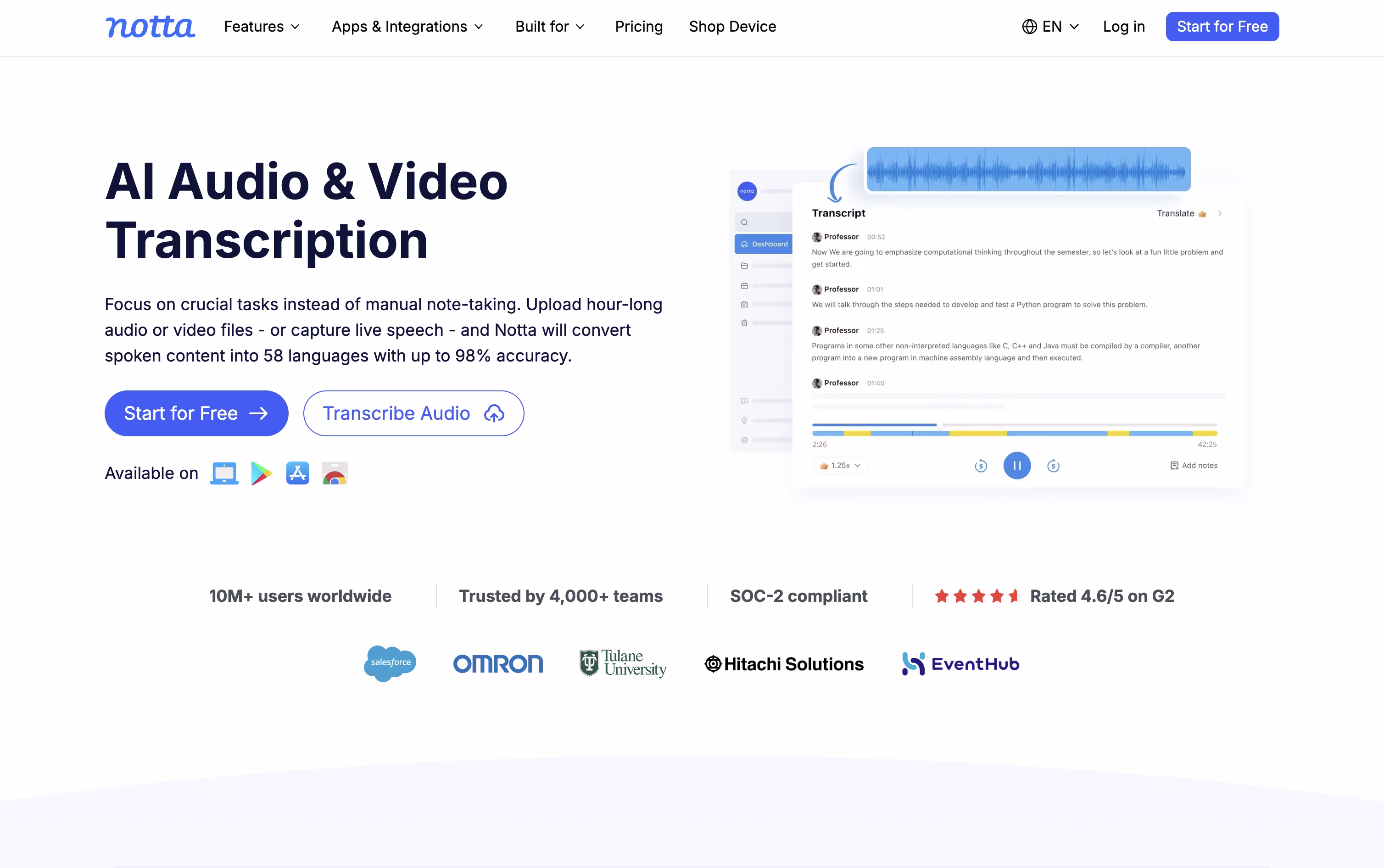Click the hero Start for Free button

pos(196,413)
